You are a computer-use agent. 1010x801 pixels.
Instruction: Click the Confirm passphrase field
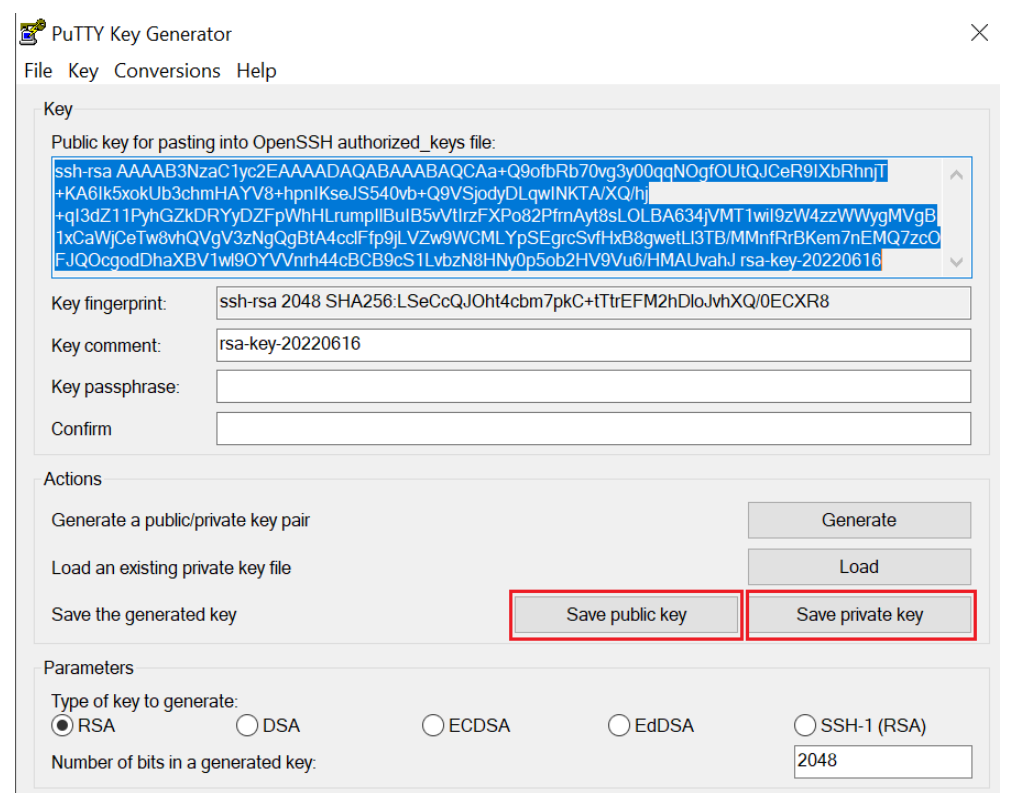593,429
